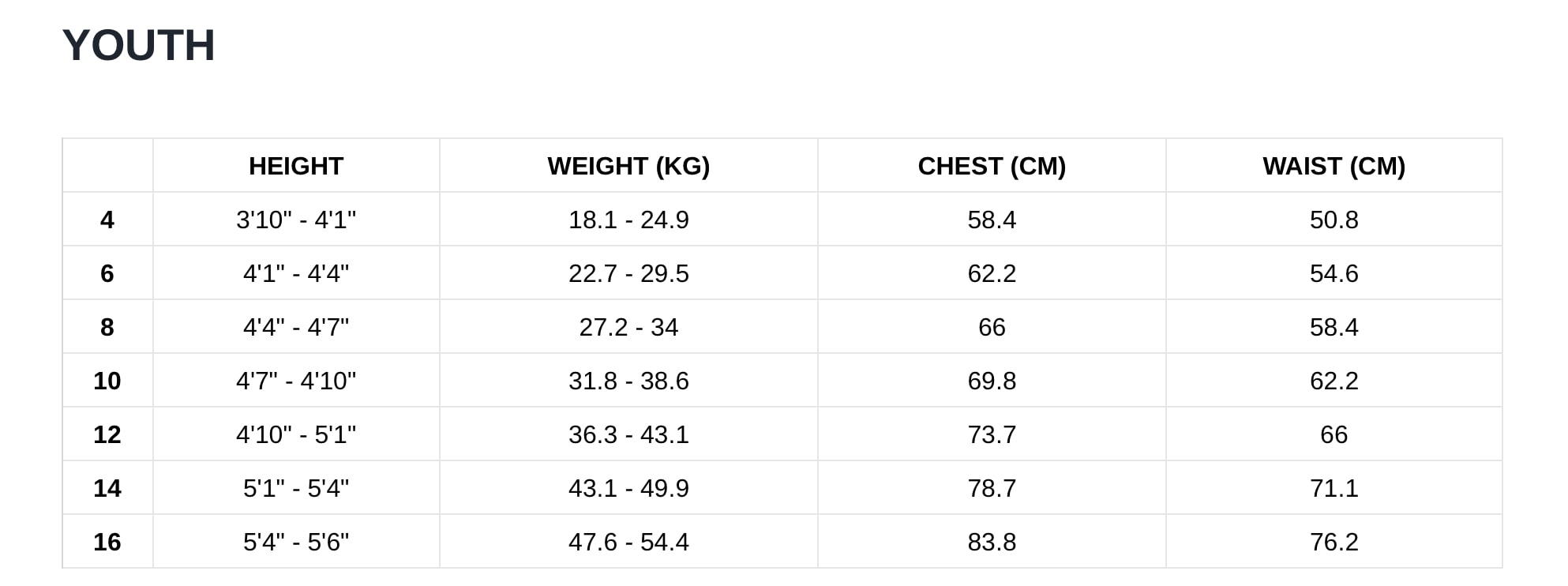The height and width of the screenshot is (586, 1568).
Task: Select size 12 row label
Action: [x=107, y=434]
